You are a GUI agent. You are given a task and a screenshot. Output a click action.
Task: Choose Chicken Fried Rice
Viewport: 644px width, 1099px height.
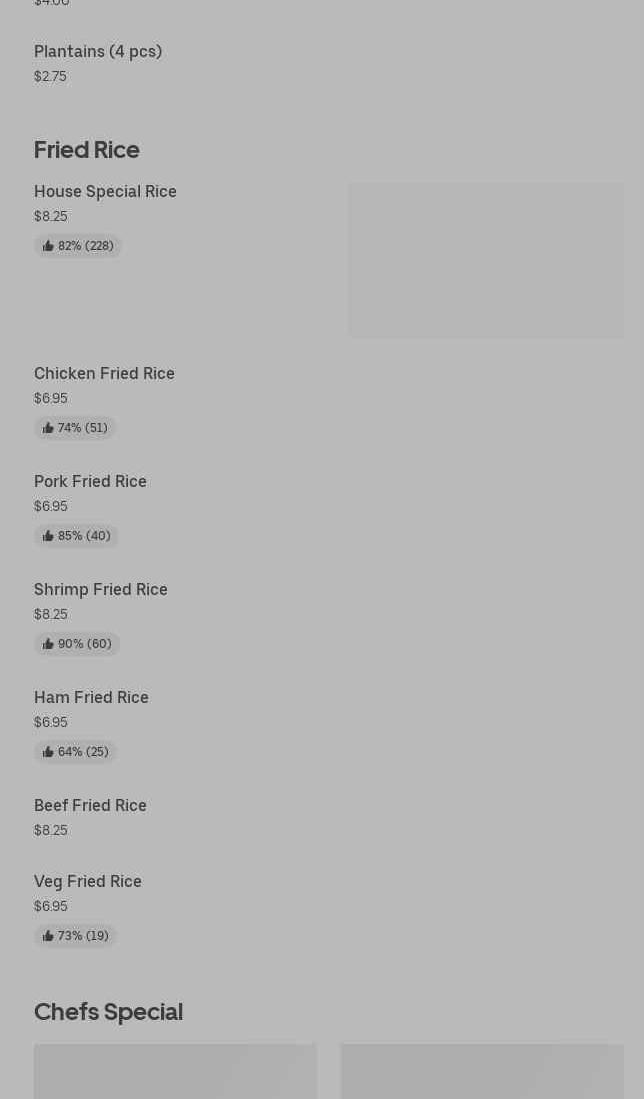[104, 374]
